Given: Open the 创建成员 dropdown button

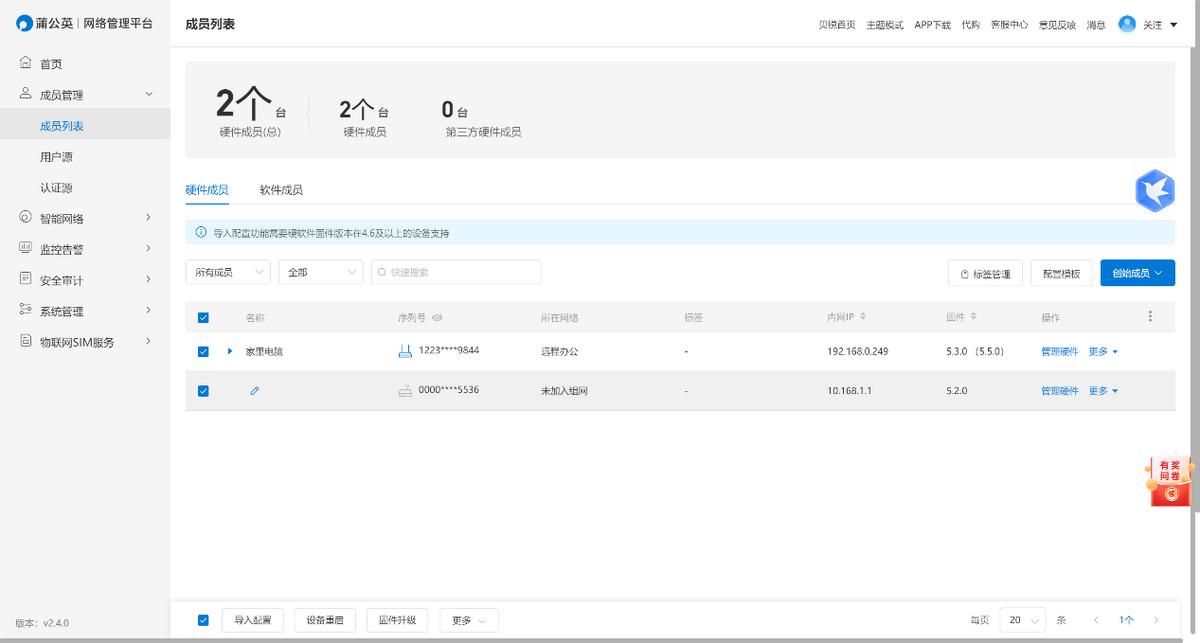Looking at the screenshot, I should click(1137, 273).
